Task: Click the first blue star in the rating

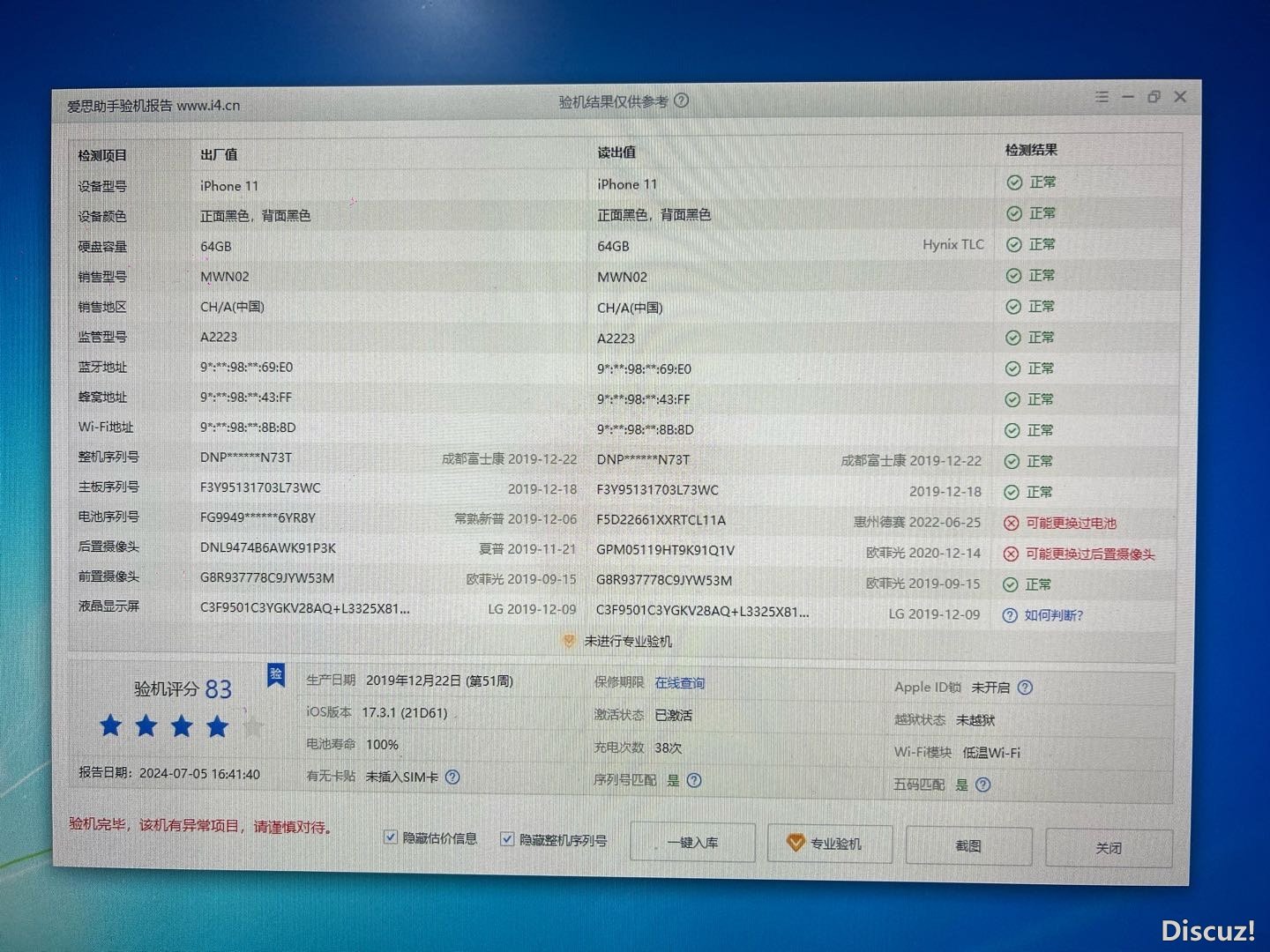Action: click(x=111, y=726)
